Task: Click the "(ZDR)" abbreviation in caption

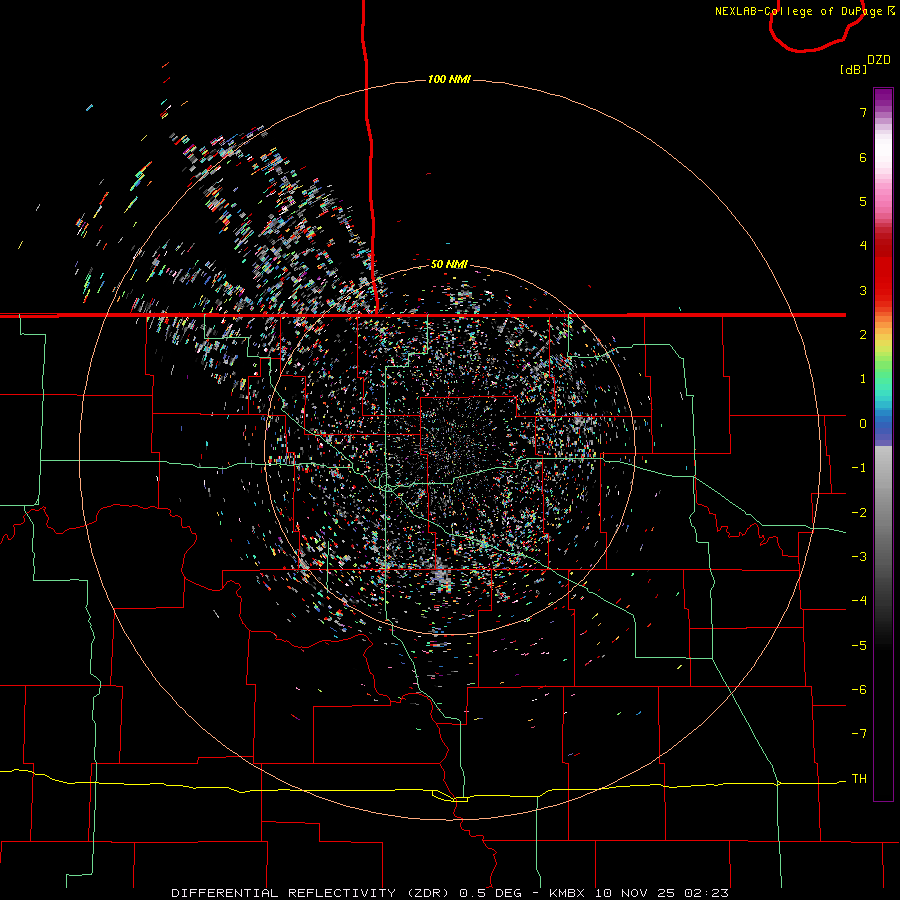Action: (429, 893)
